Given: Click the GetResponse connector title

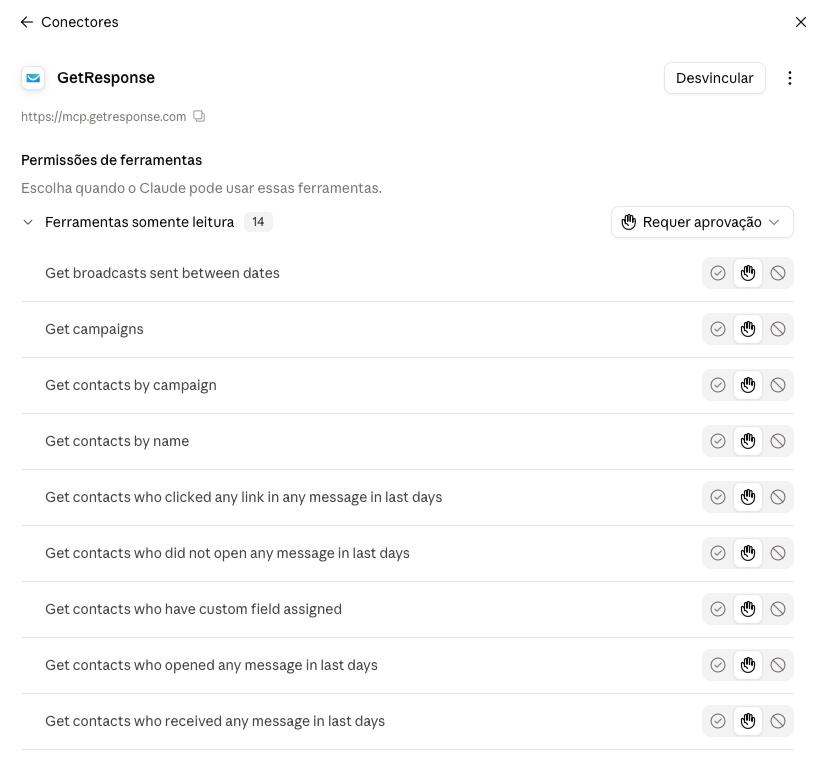Looking at the screenshot, I should click(106, 78).
